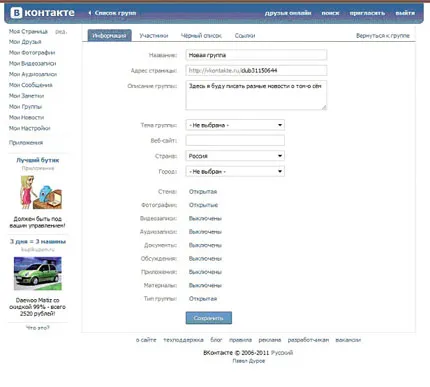Open Мои Группы in sidebar
This screenshot has height=387, width=430.
click(25, 107)
